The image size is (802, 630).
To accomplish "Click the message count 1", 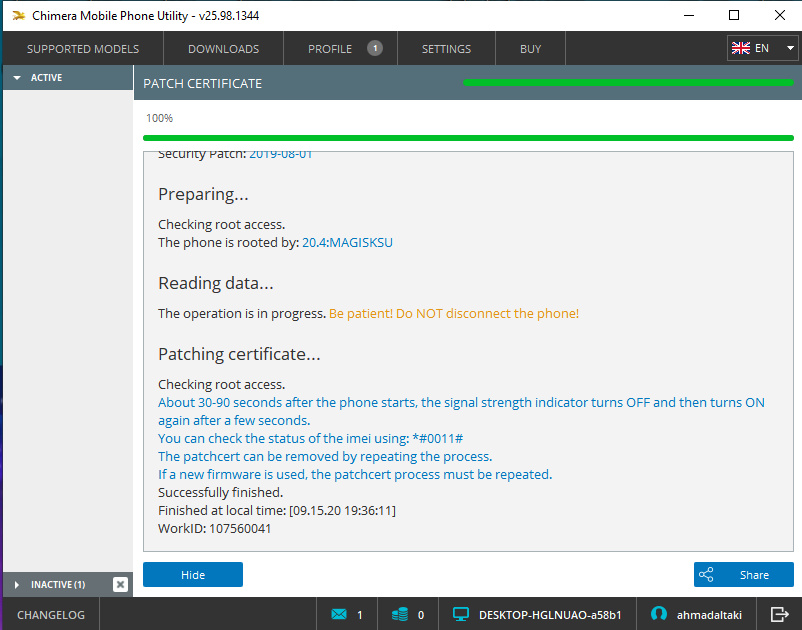I will (360, 615).
